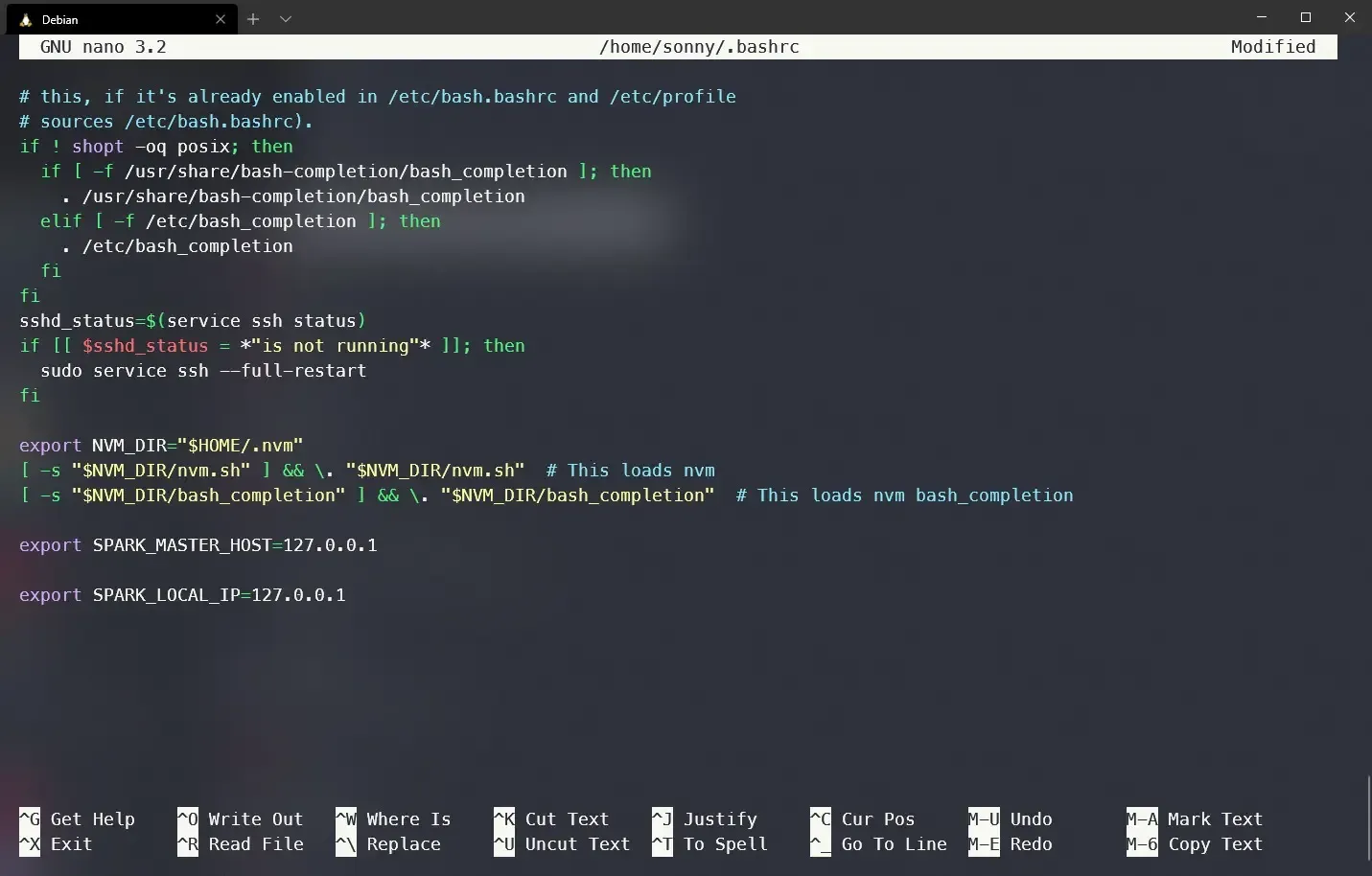Viewport: 1372px width, 876px height.
Task: Click the ^T To Spell shortcut
Action: 709,844
